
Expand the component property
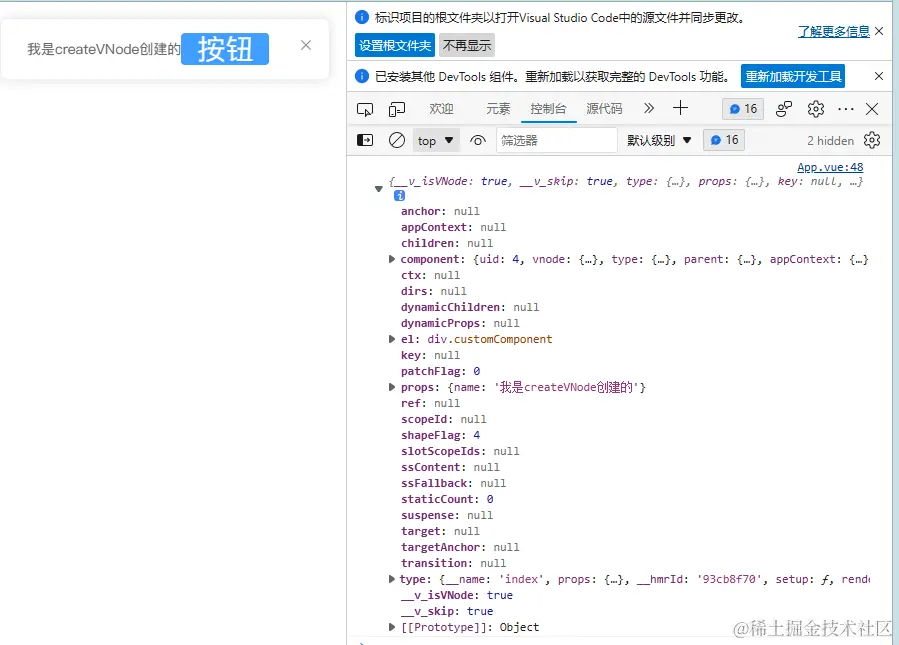click(x=392, y=259)
